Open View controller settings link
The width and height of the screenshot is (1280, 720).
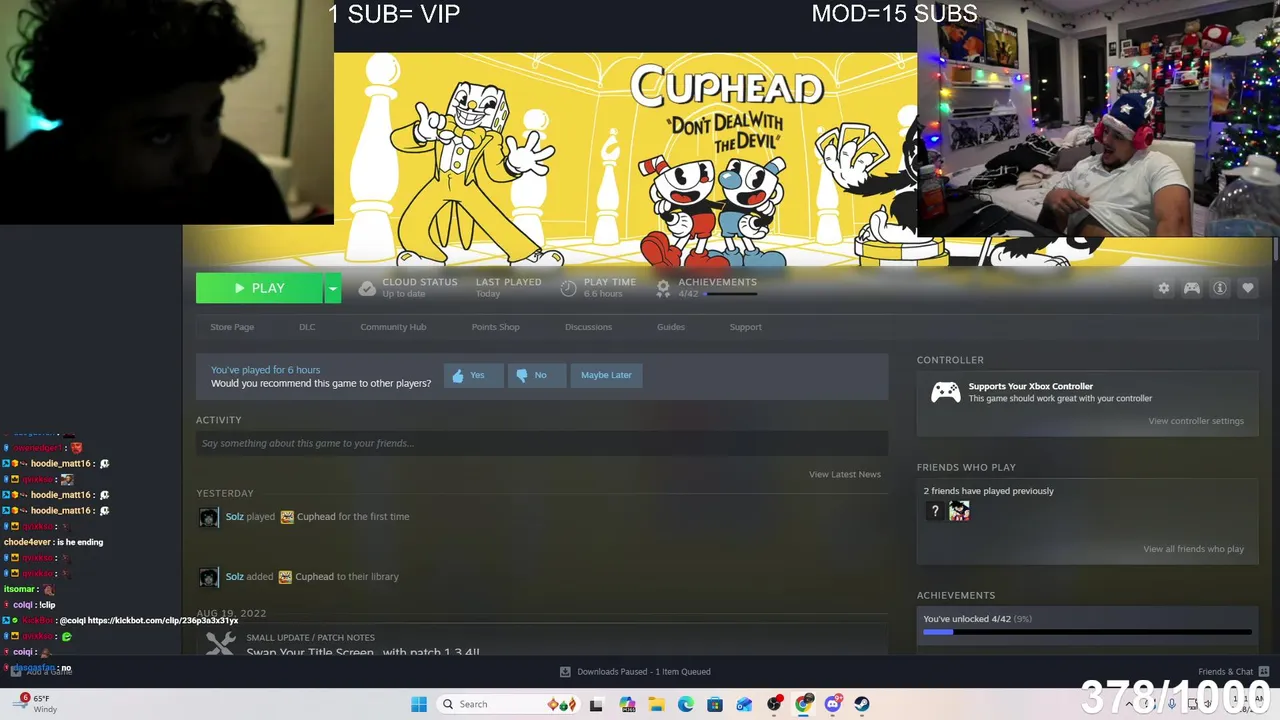[x=1196, y=421]
